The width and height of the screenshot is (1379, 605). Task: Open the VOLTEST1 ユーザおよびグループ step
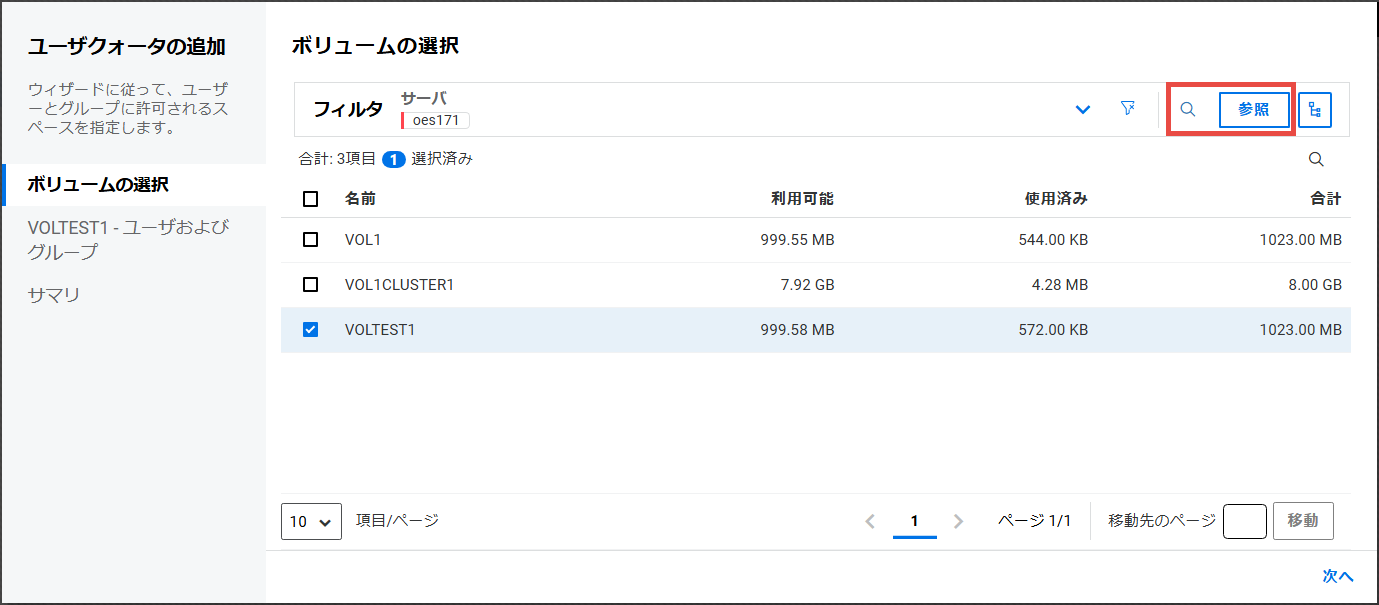128,239
